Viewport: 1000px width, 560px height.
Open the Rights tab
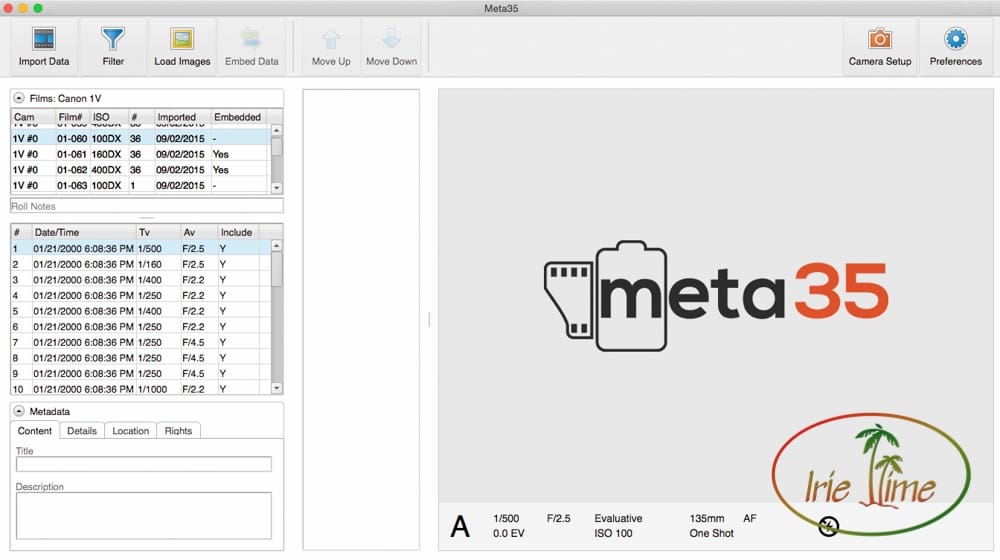click(178, 431)
